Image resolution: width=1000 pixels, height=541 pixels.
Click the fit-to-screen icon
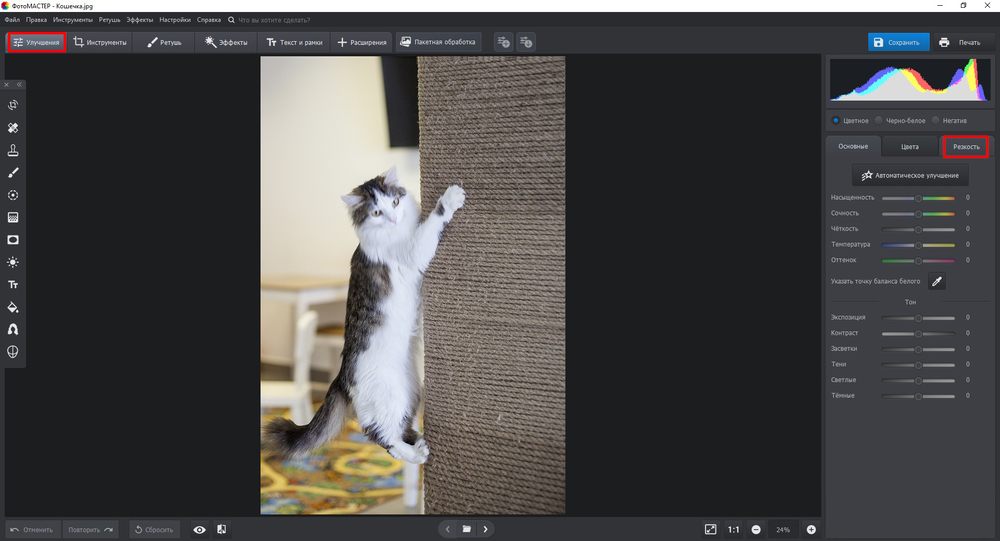710,529
